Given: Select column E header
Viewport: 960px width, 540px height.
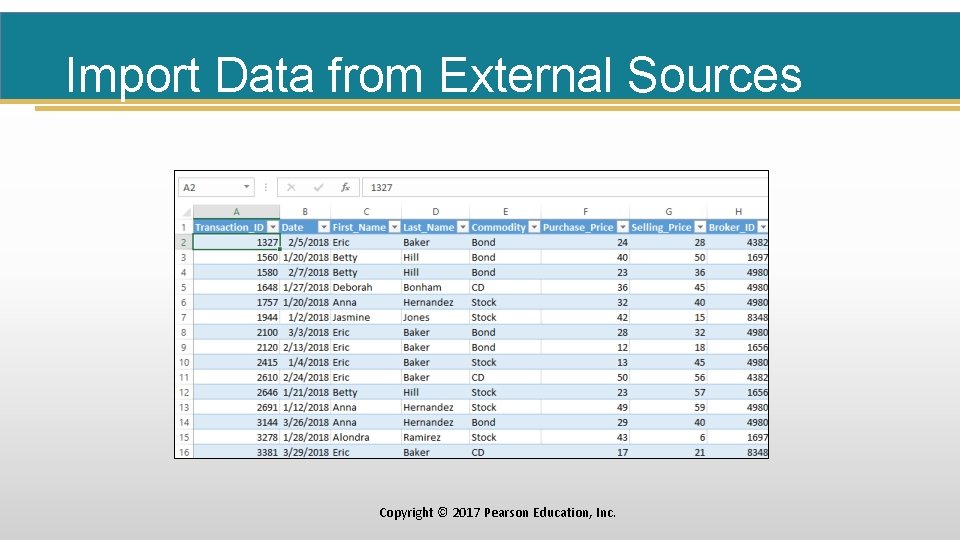Looking at the screenshot, I should 505,212.
